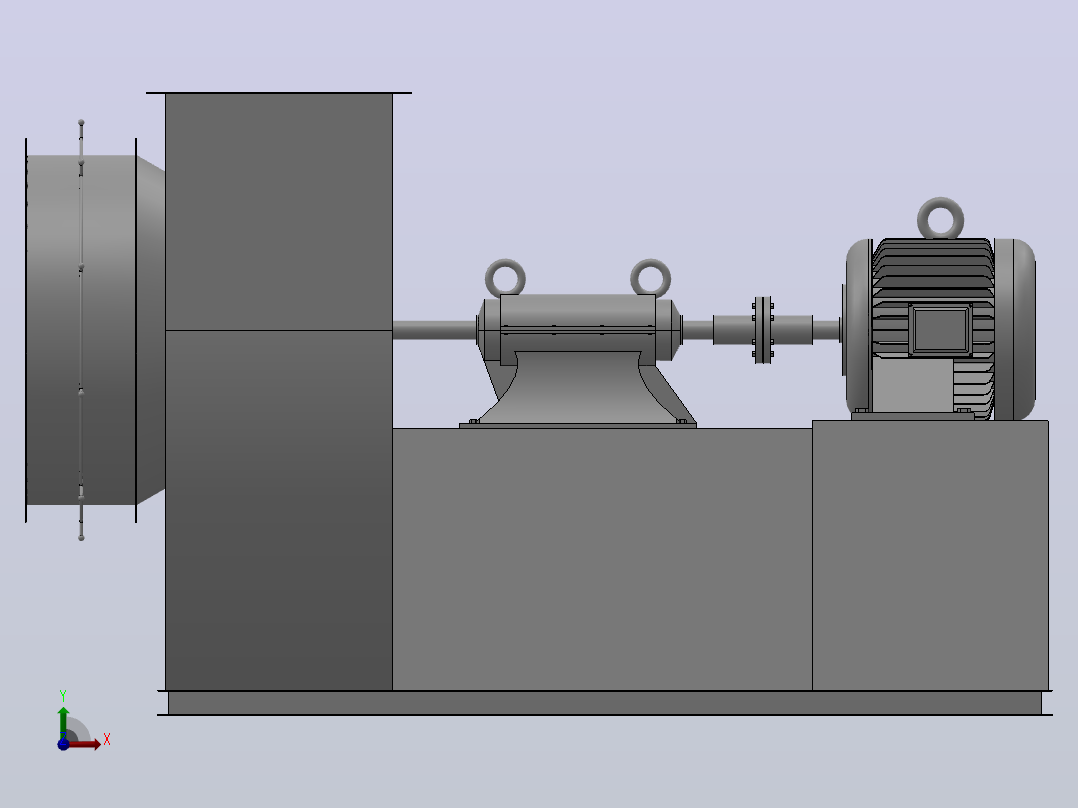Select the flared bearing pedestal support
Screen dimensions: 1078x808
click(578, 386)
